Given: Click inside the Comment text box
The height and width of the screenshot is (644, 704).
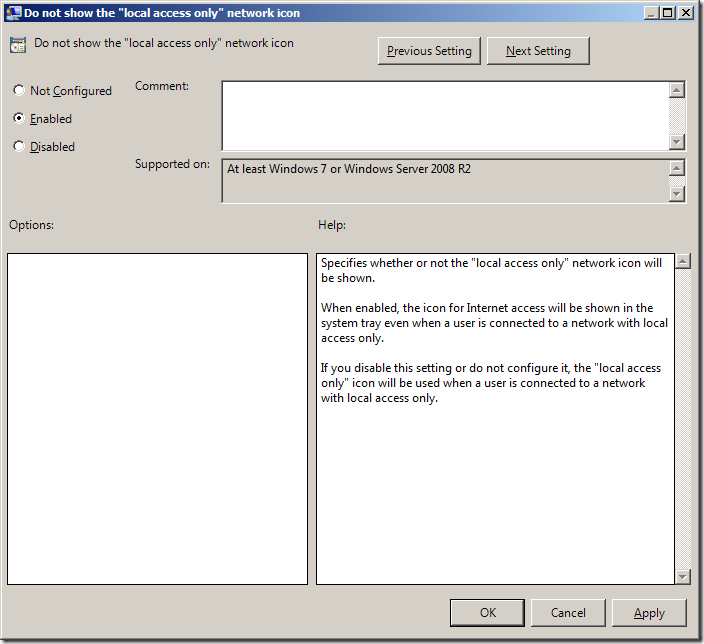Looking at the screenshot, I should coord(445,115).
